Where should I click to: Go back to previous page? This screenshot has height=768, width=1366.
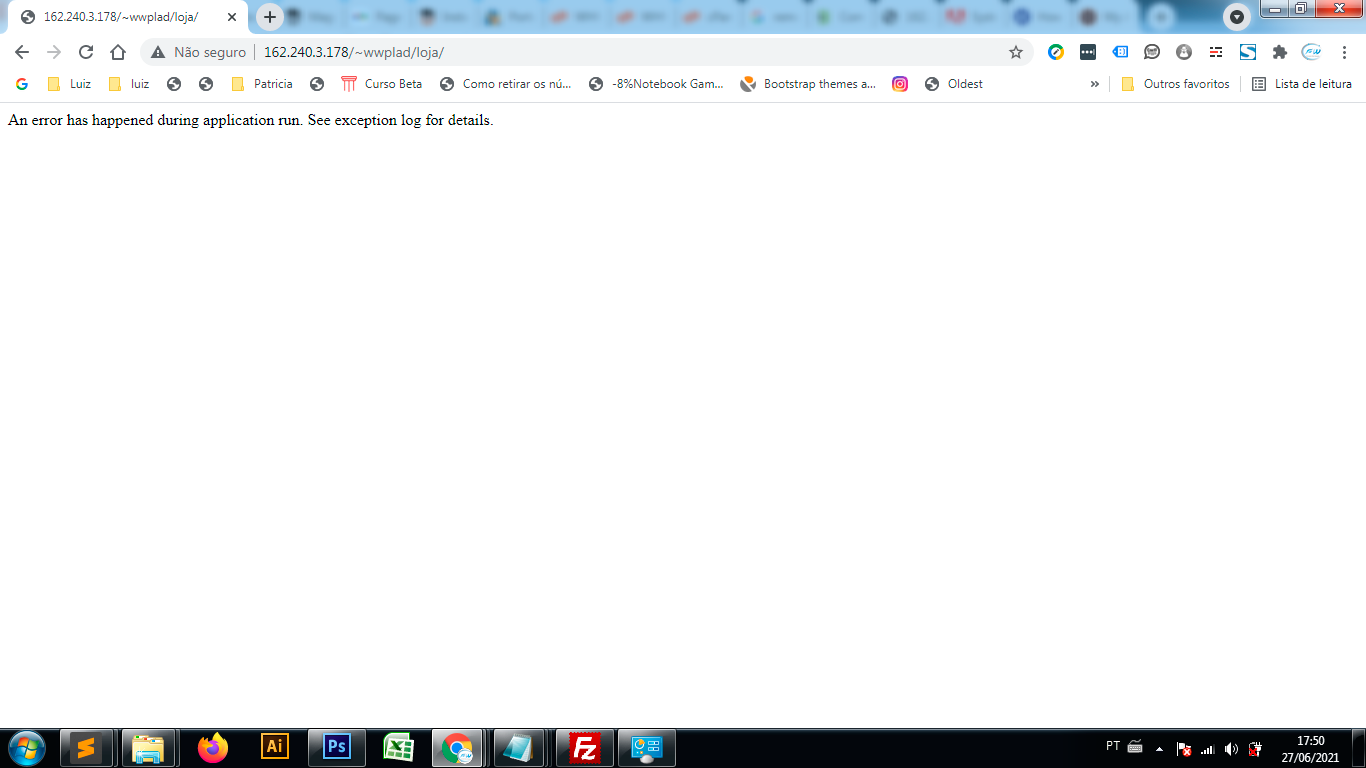[22, 52]
